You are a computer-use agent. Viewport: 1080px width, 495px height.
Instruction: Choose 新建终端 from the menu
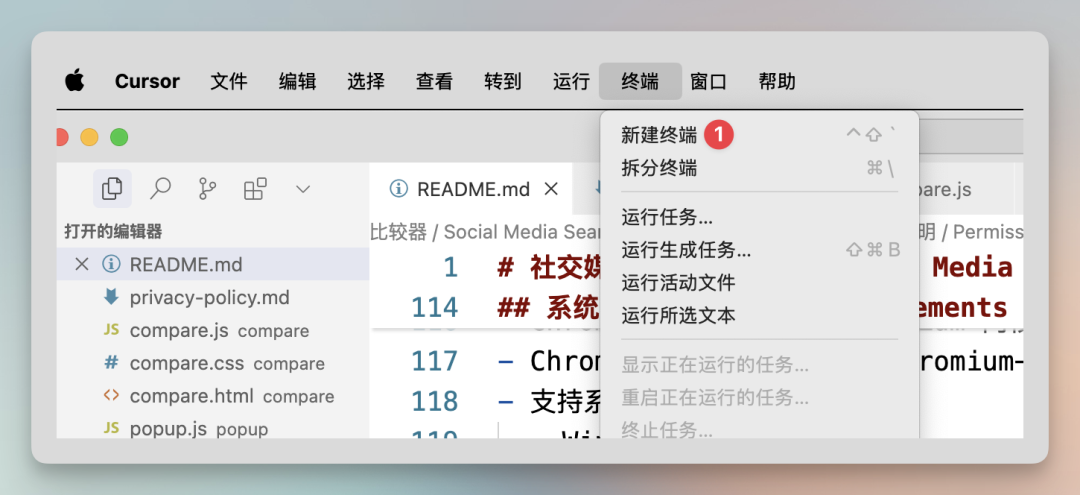pos(760,135)
